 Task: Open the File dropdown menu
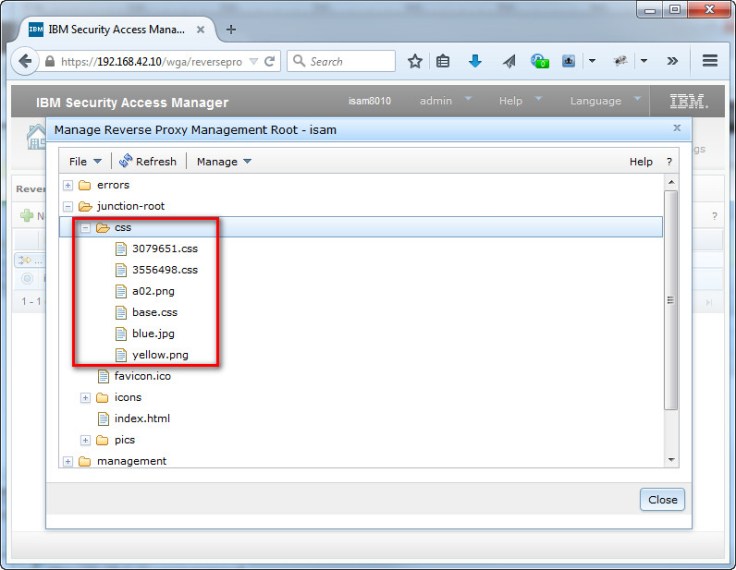(85, 161)
